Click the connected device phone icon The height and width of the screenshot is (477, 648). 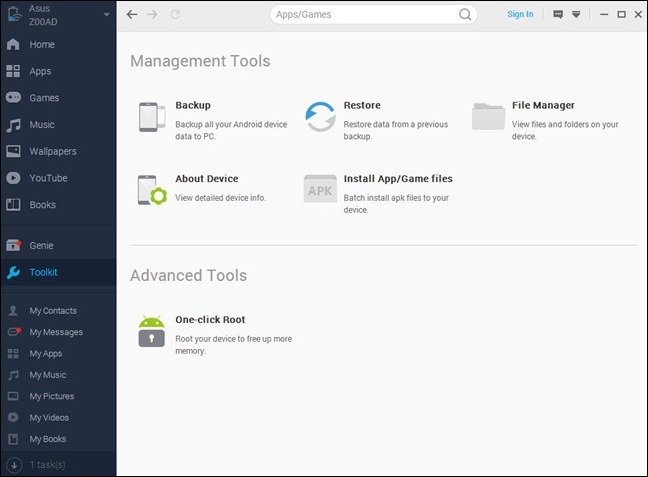point(14,14)
